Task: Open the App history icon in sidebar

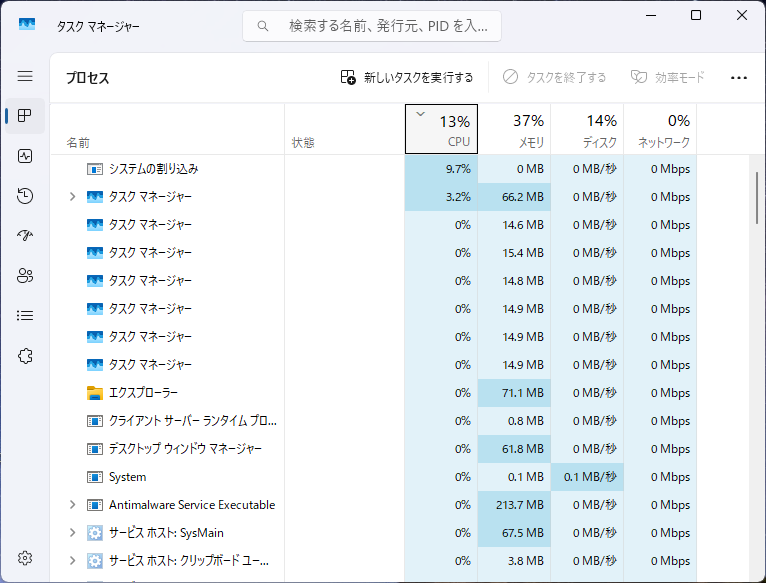Action: pos(25,196)
